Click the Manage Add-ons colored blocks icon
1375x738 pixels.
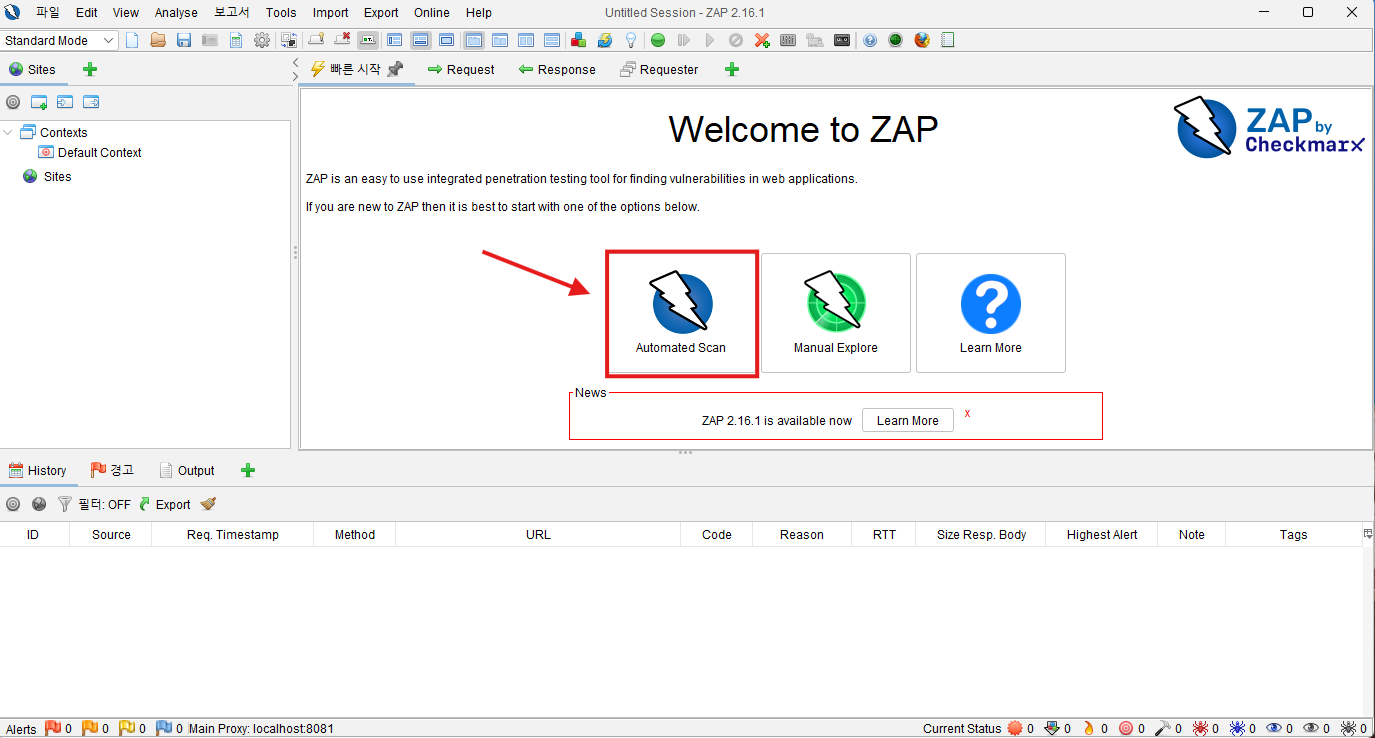pyautogui.click(x=578, y=41)
